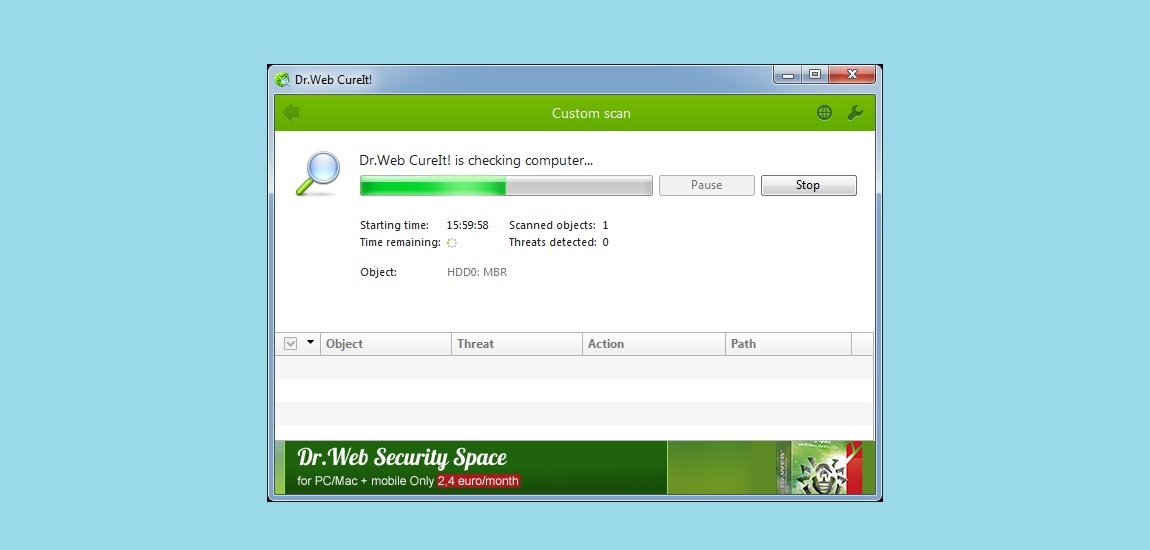Viewport: 1150px width, 550px height.
Task: Click the Threats detected label
Action: (x=553, y=242)
